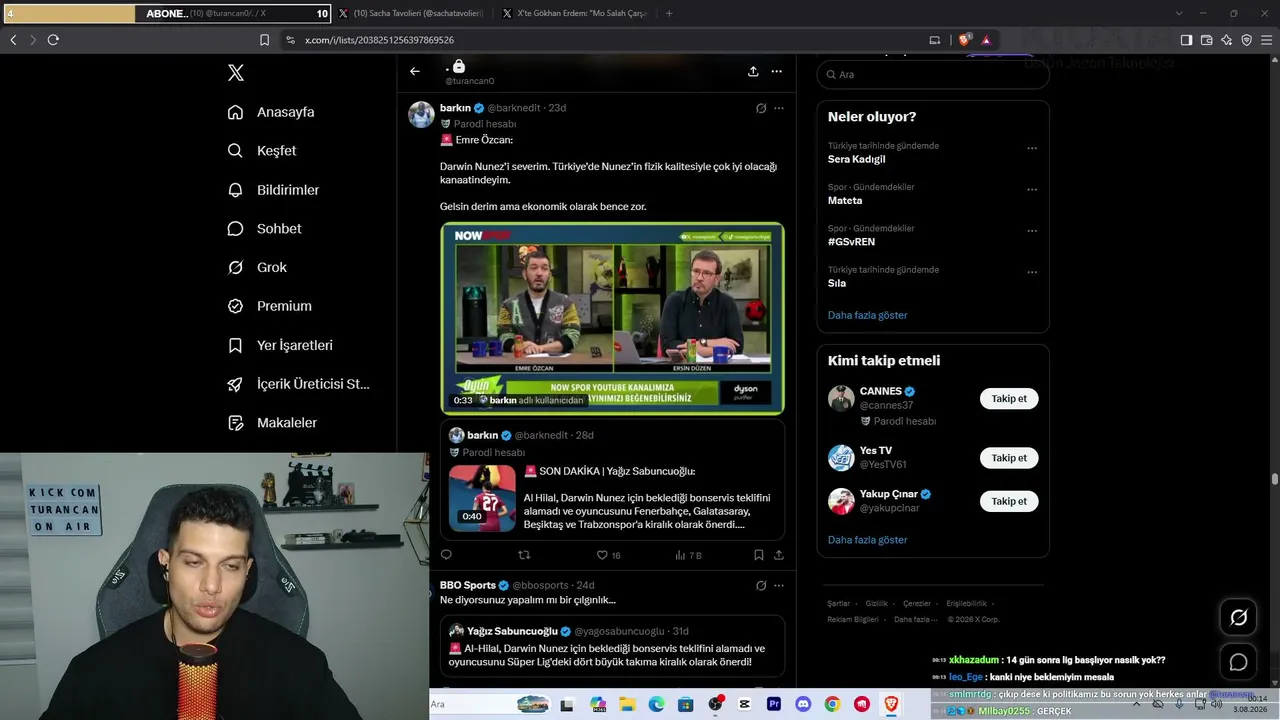Open the Brave Wallet icon

(x=1206, y=40)
